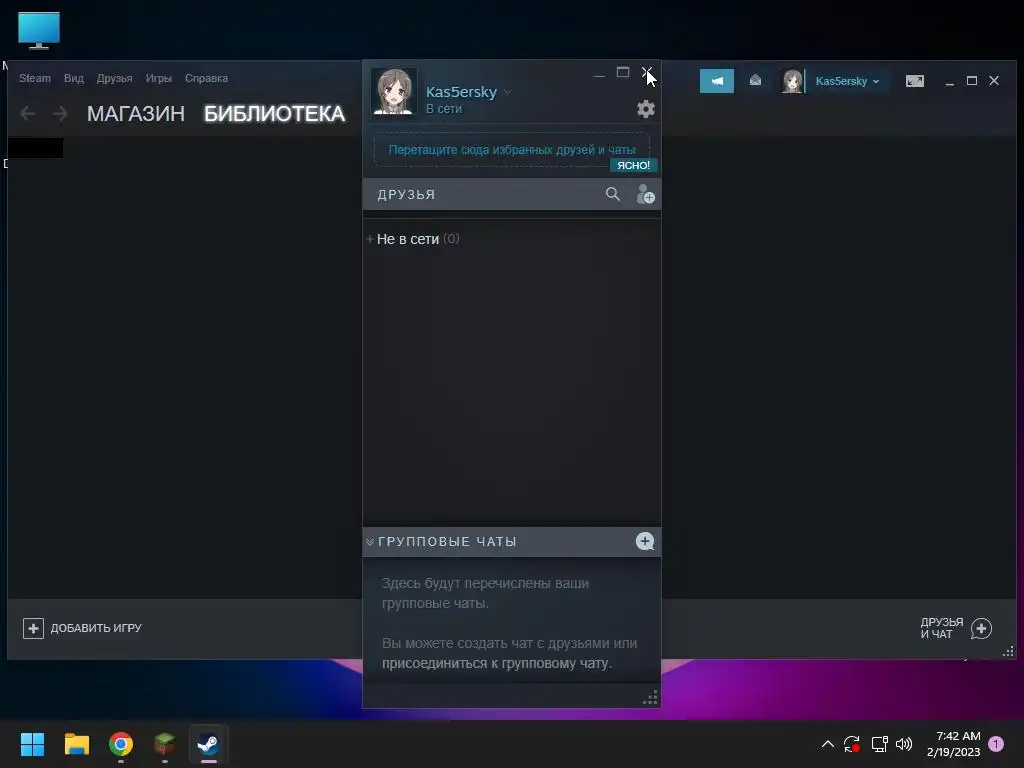Open clock and date 7:42 AM
The height and width of the screenshot is (768, 1024).
tap(953, 744)
